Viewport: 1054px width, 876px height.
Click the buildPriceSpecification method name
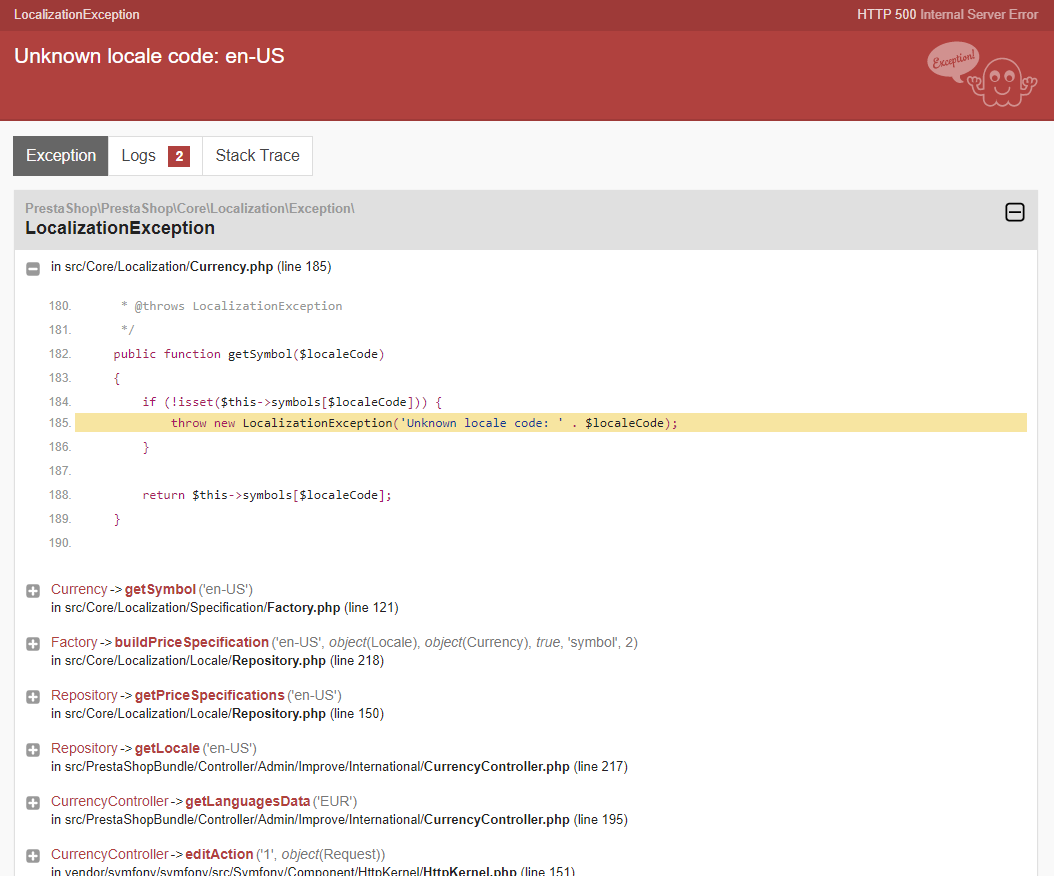192,643
